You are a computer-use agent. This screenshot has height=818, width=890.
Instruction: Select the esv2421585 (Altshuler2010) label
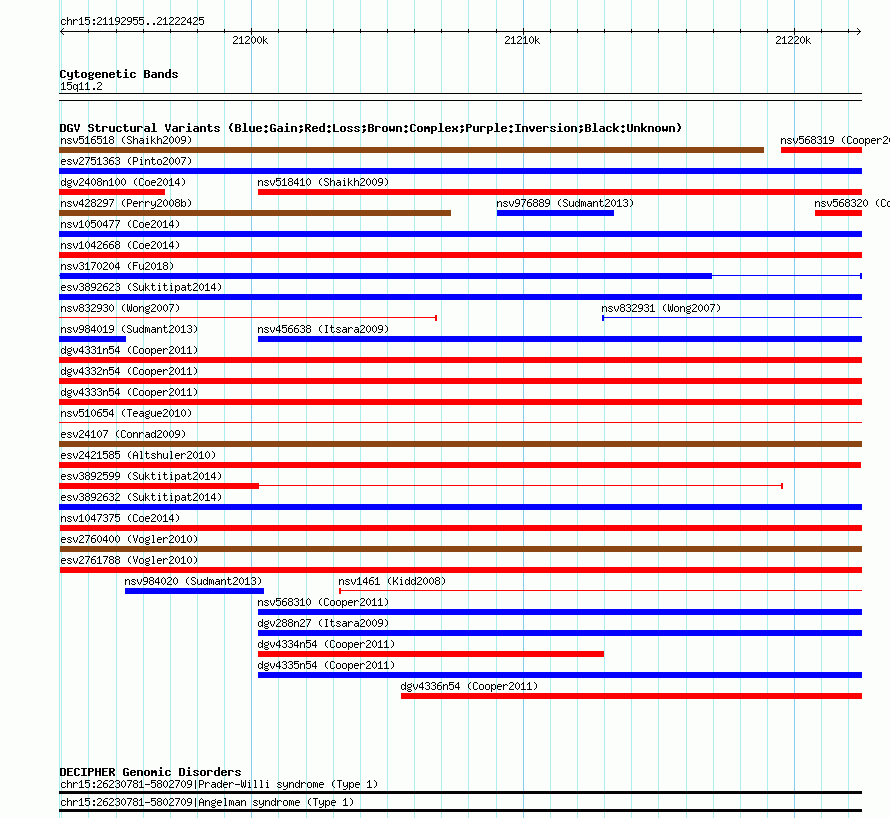138,455
